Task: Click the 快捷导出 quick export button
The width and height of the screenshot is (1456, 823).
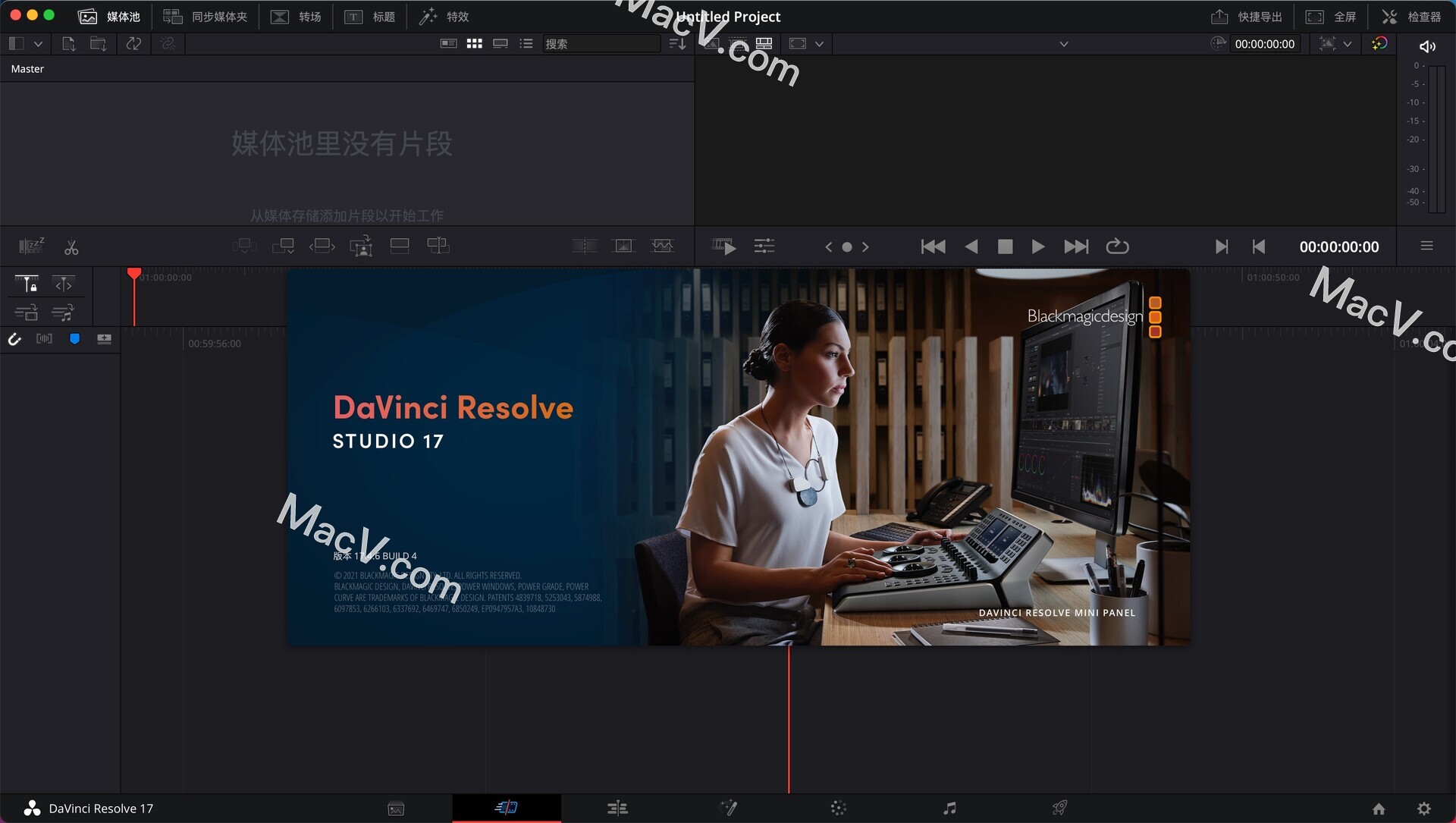Action: click(1246, 16)
